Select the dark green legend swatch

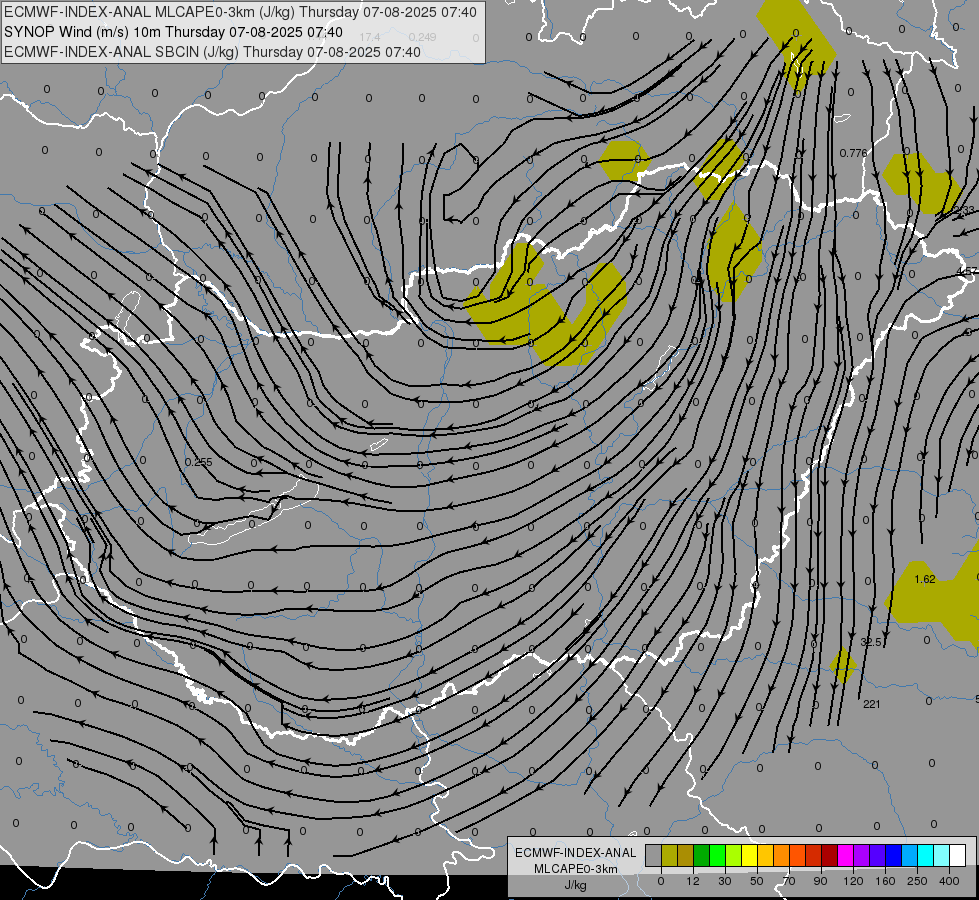tap(701, 856)
